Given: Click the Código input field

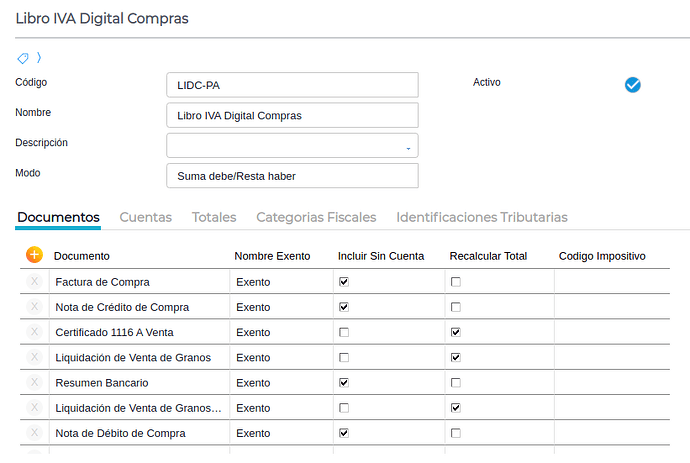Looking at the screenshot, I should click(x=292, y=86).
